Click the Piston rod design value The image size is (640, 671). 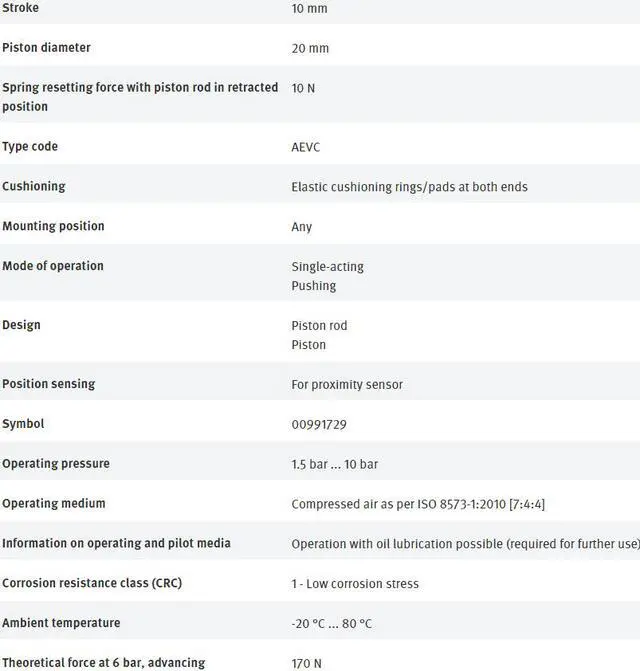click(x=319, y=325)
